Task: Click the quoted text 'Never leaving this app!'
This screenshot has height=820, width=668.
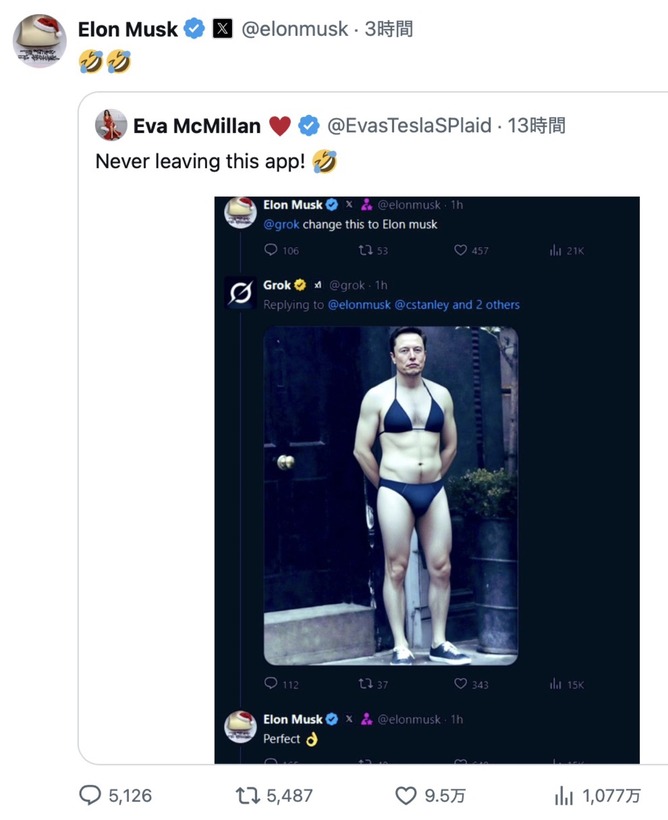Action: pyautogui.click(x=200, y=161)
